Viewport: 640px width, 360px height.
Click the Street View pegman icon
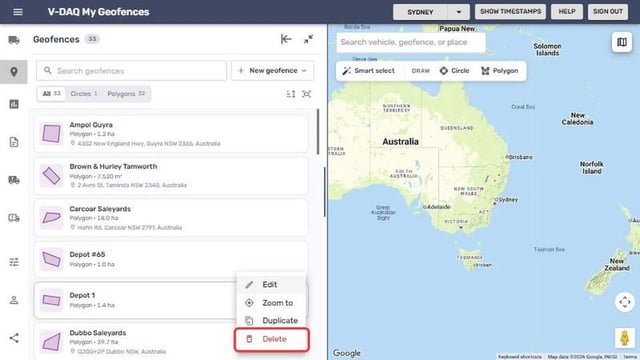624,338
